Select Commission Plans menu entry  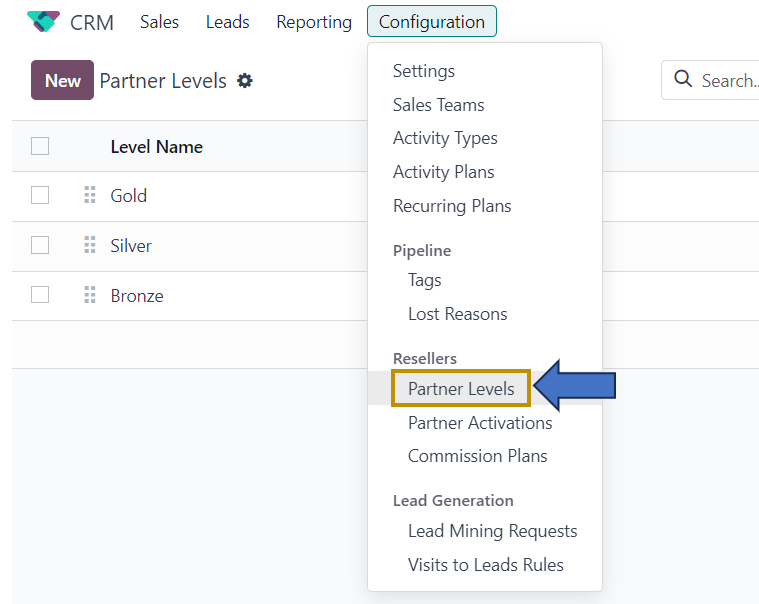click(477, 456)
